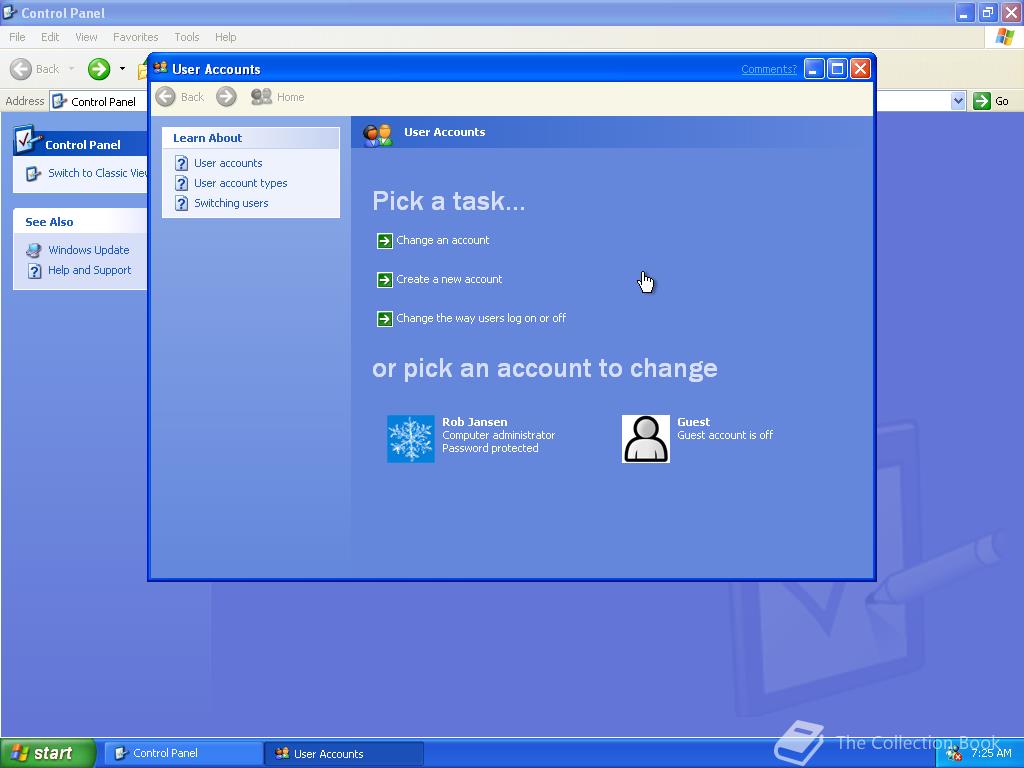Click the Windows Update icon in See Also
The image size is (1024, 768).
click(34, 251)
